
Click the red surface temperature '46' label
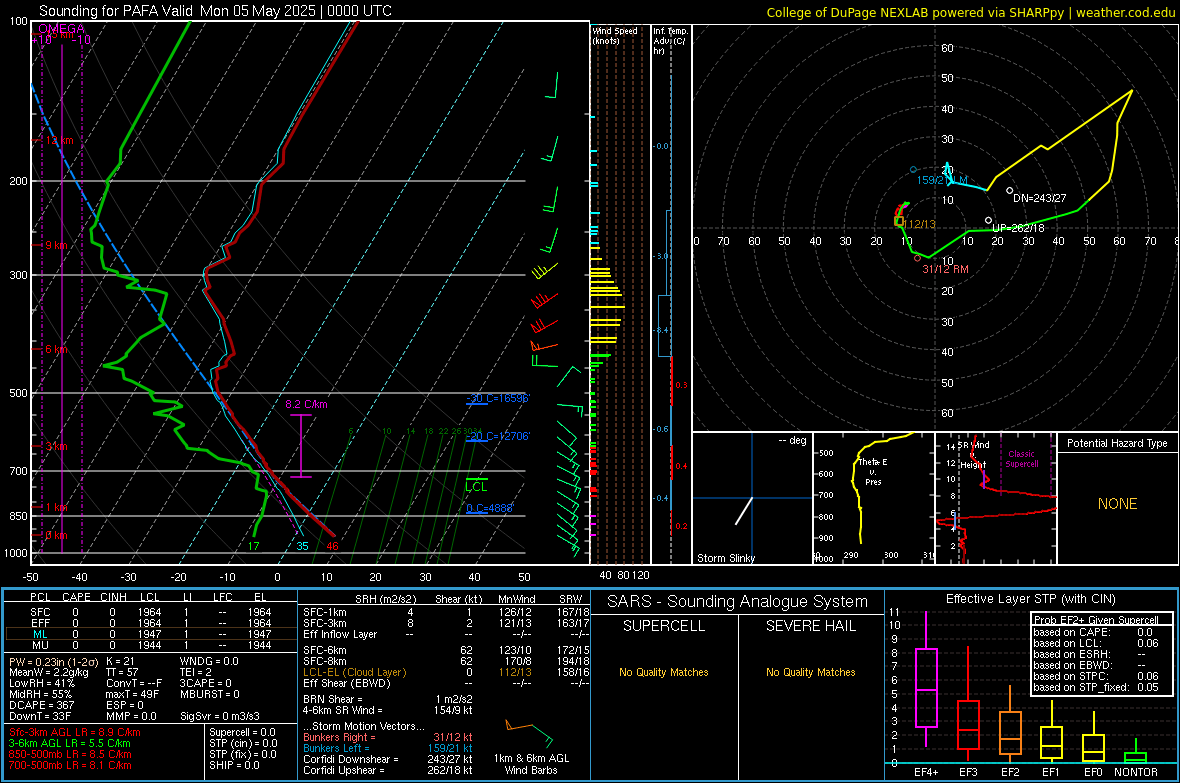(332, 547)
